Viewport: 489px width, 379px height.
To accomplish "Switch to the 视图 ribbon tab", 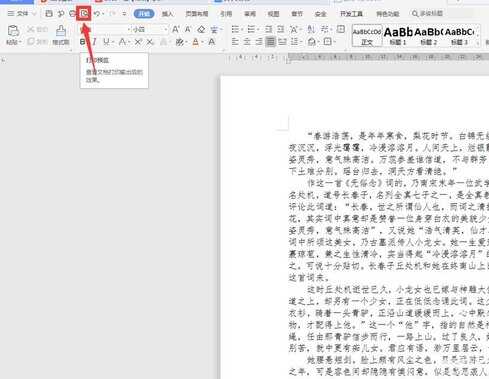I will (x=273, y=14).
